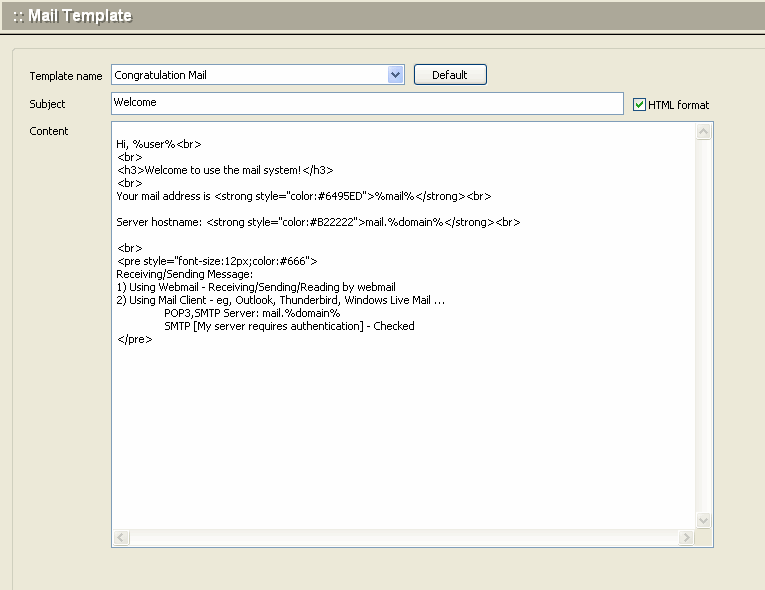
Task: Open the Template name dropdown arrow
Action: pos(395,75)
